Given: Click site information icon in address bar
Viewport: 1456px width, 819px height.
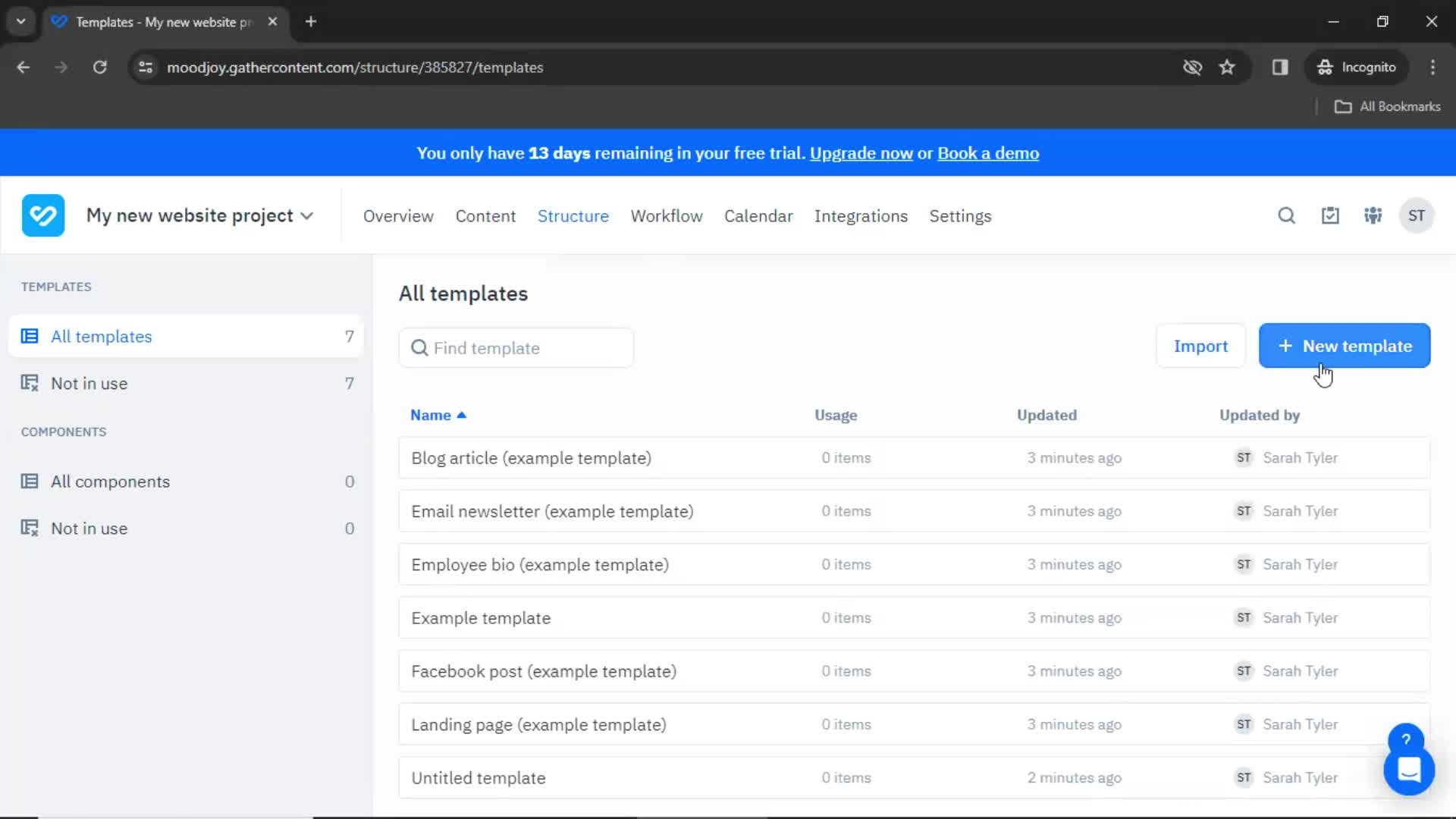Looking at the screenshot, I should (x=146, y=67).
